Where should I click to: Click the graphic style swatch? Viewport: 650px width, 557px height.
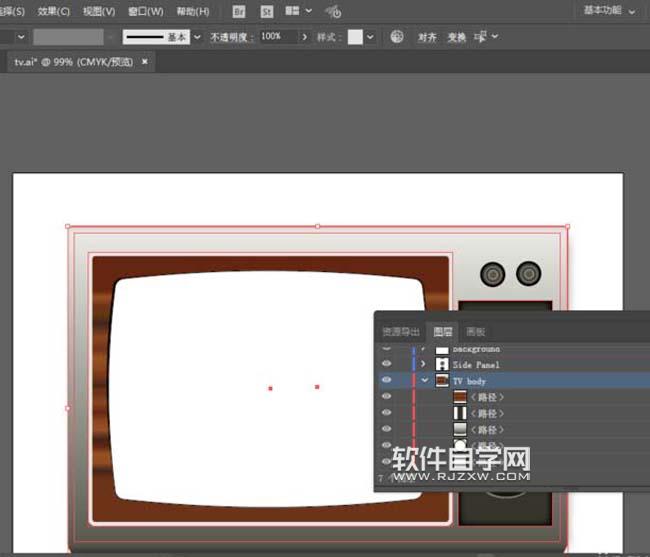(x=355, y=37)
